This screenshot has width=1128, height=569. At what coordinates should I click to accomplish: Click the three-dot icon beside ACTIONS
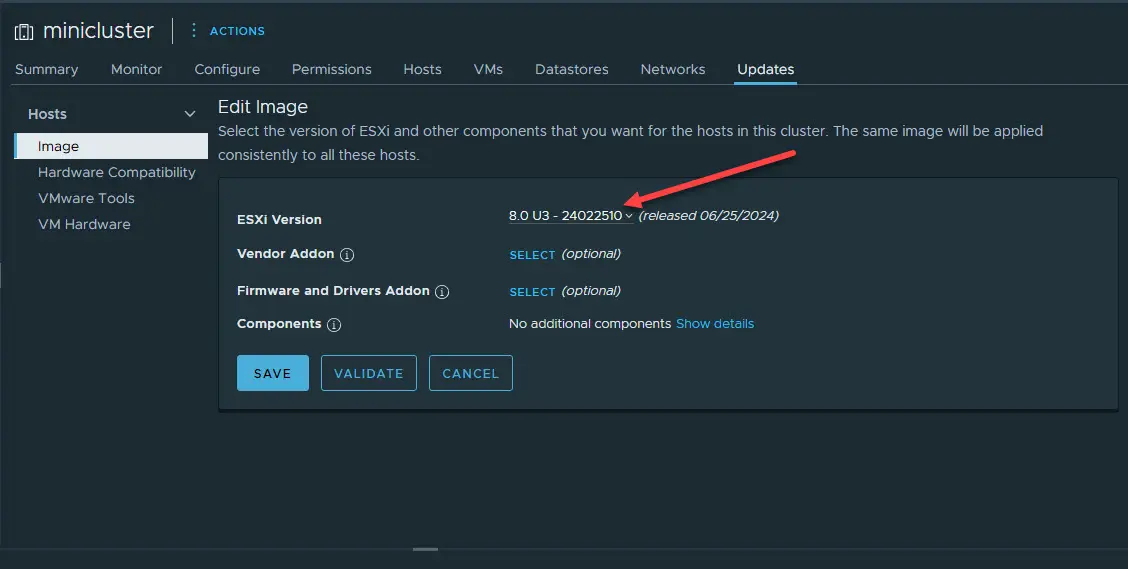[193, 30]
